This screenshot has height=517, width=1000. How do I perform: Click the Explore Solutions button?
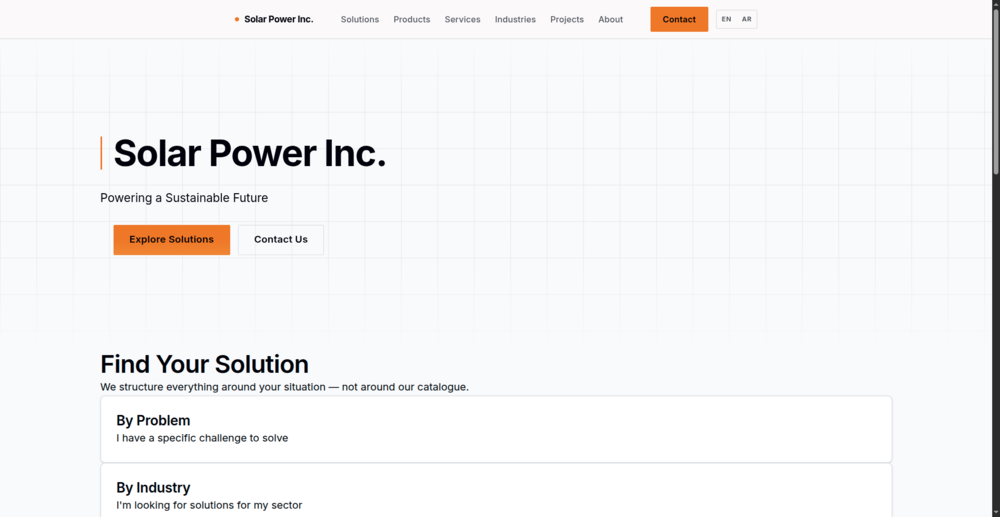point(171,240)
